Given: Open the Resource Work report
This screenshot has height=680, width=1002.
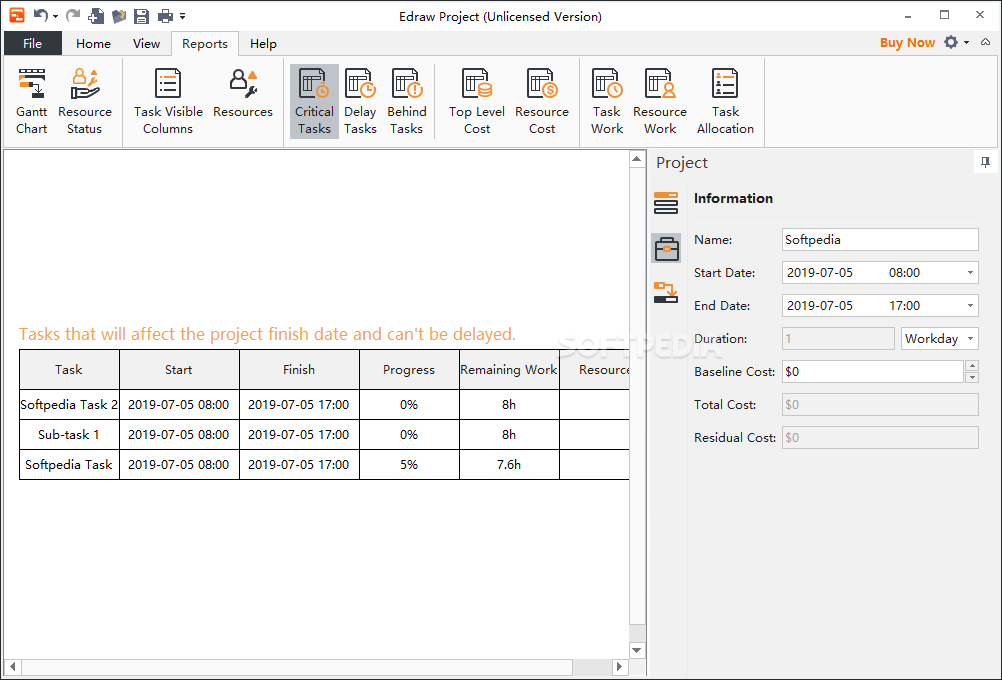Looking at the screenshot, I should [660, 102].
